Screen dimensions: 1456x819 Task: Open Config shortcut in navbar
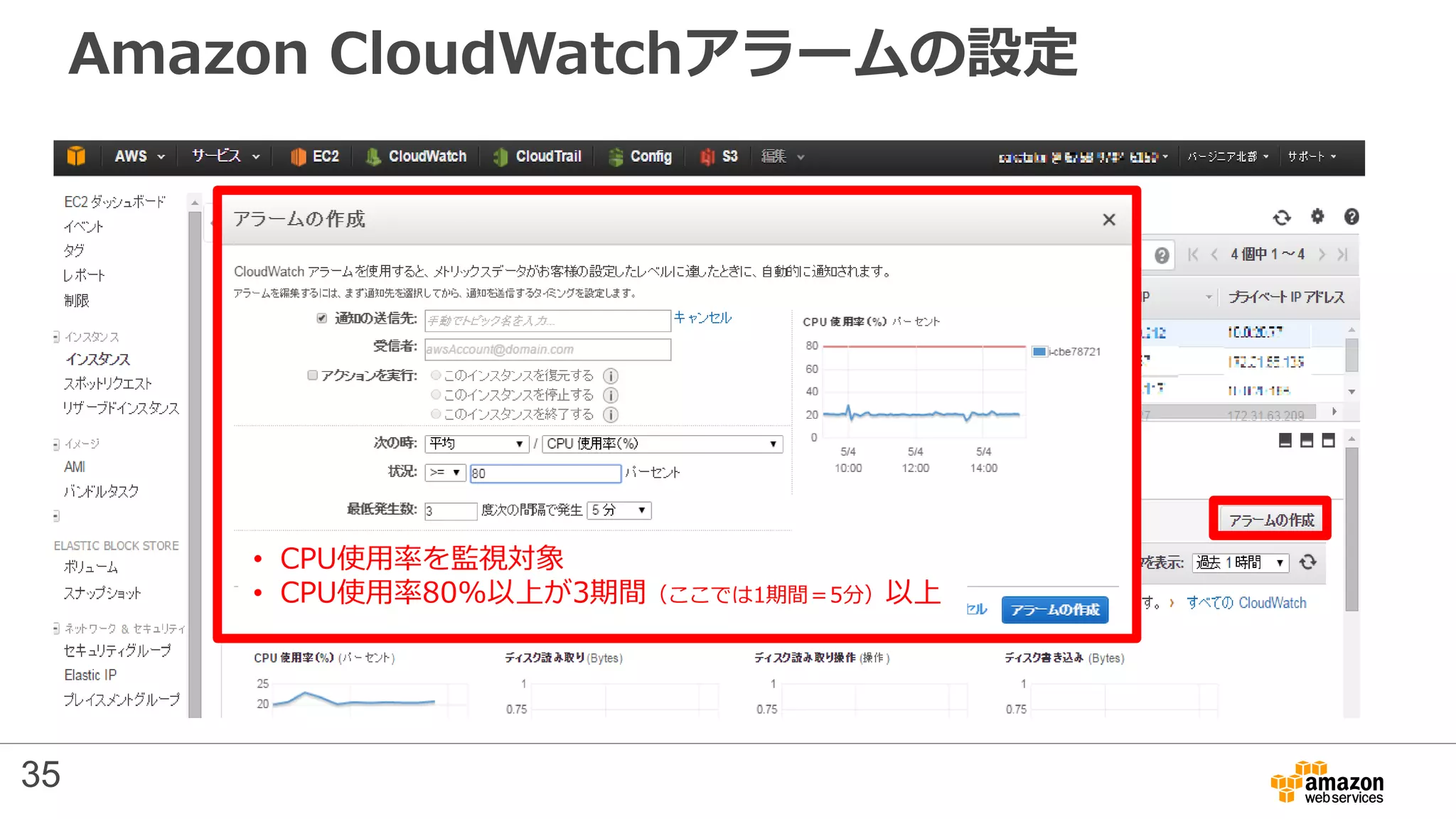pos(640,156)
